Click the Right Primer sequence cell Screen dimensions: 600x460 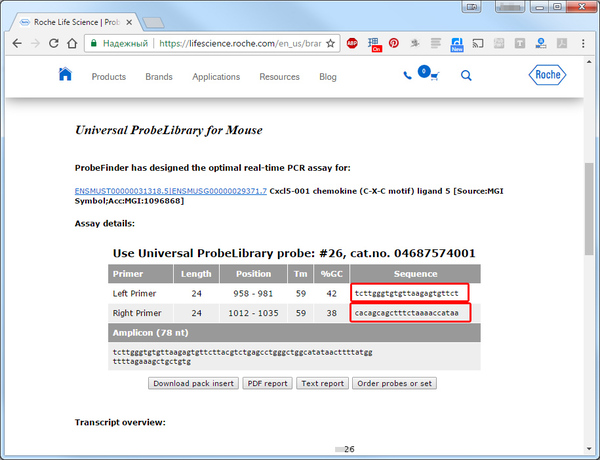click(x=410, y=313)
